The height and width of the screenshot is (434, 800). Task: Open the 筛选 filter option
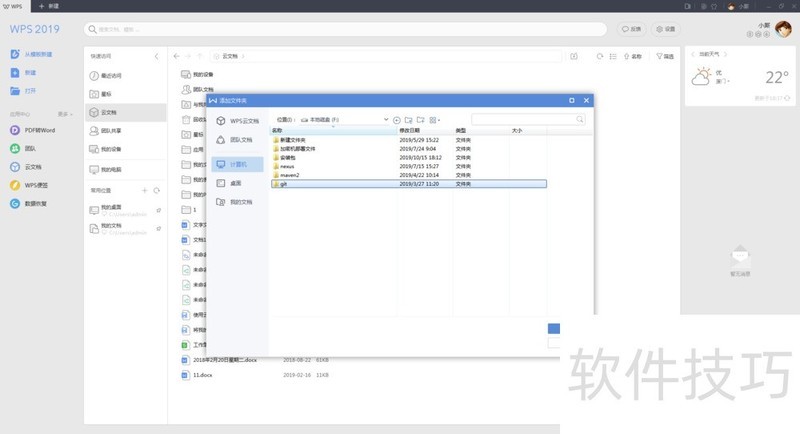[x=665, y=56]
